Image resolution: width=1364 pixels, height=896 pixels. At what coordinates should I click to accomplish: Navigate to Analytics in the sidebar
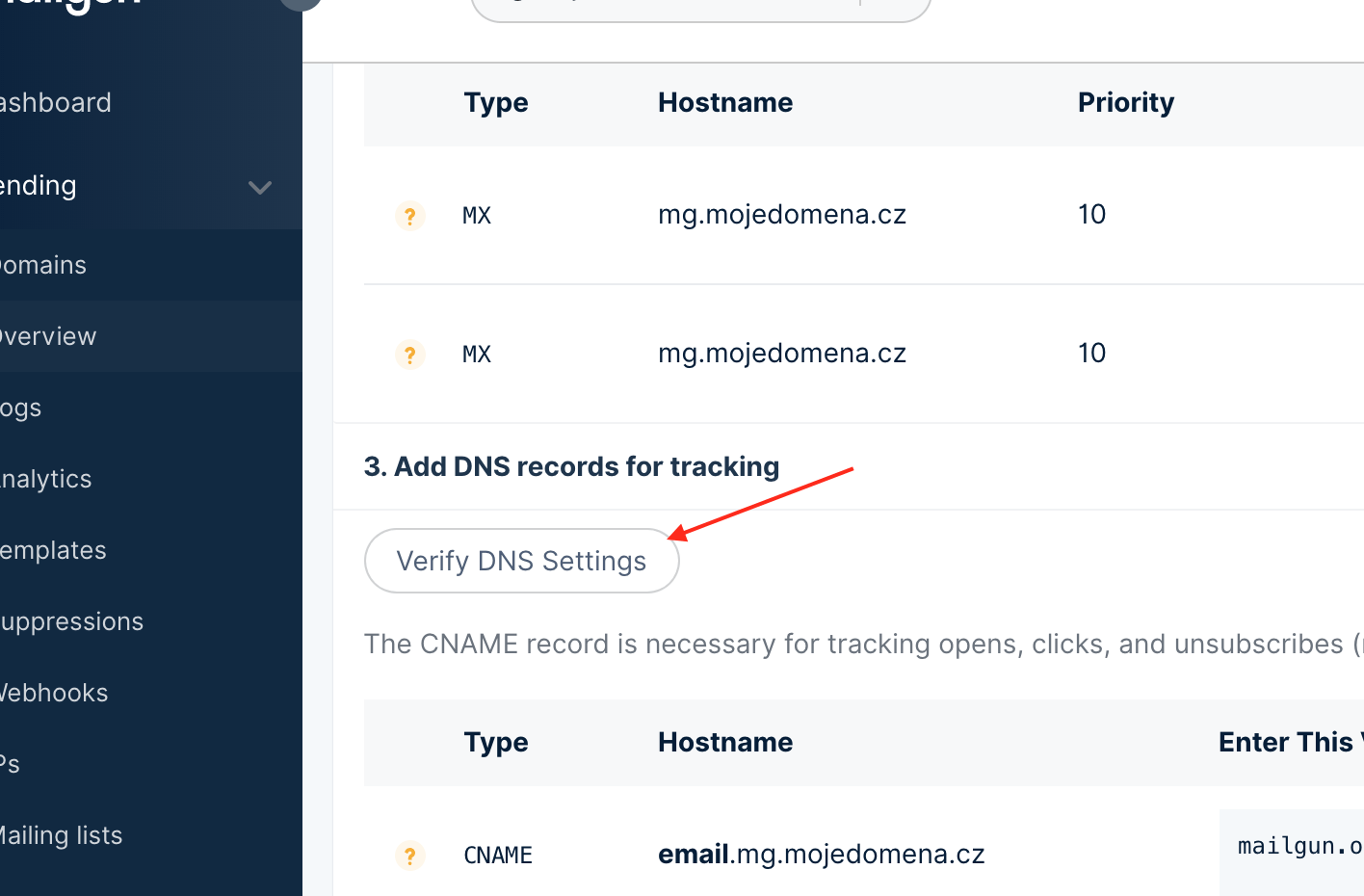coord(46,479)
